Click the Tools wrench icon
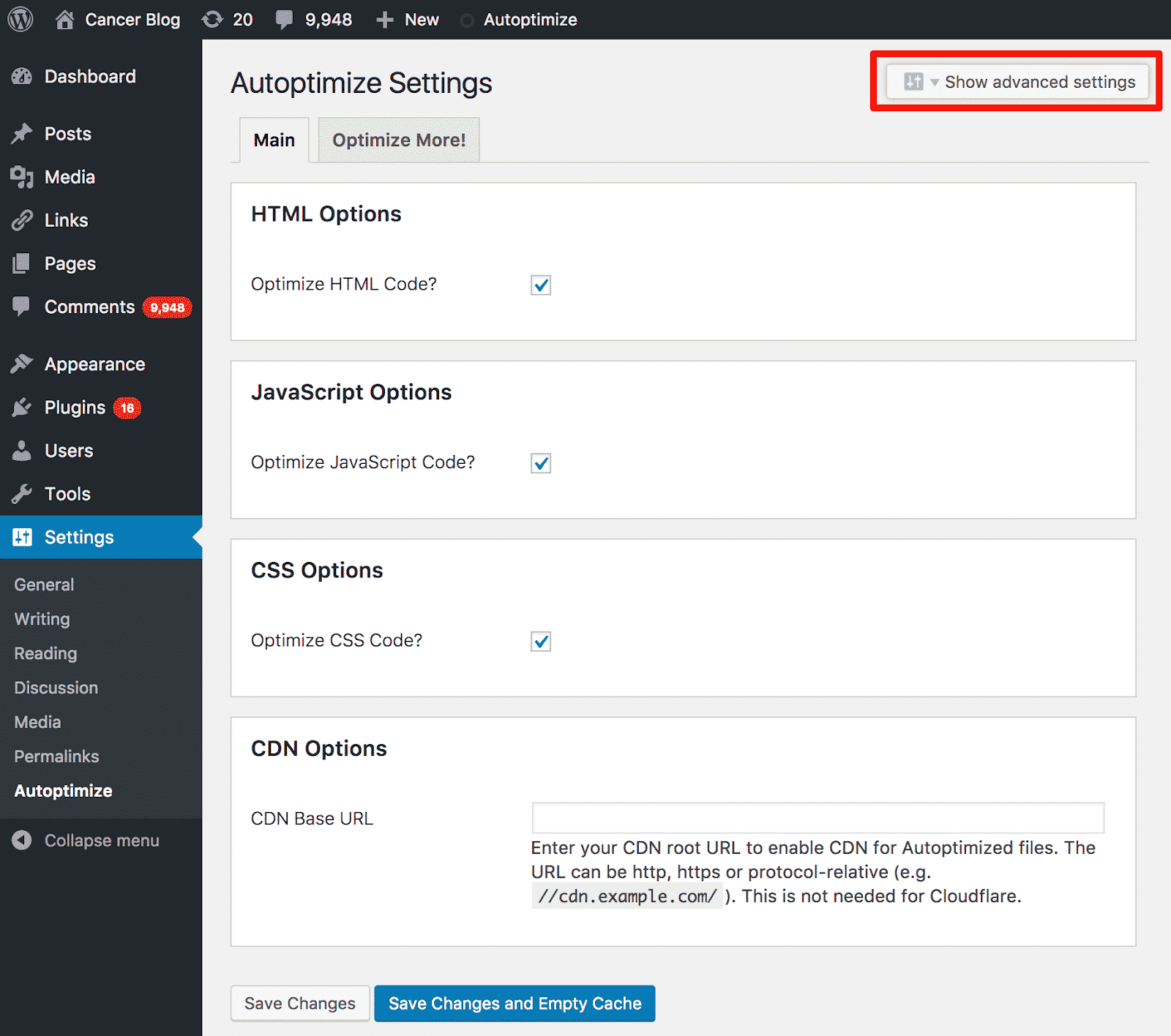1171x1036 pixels. (22, 494)
